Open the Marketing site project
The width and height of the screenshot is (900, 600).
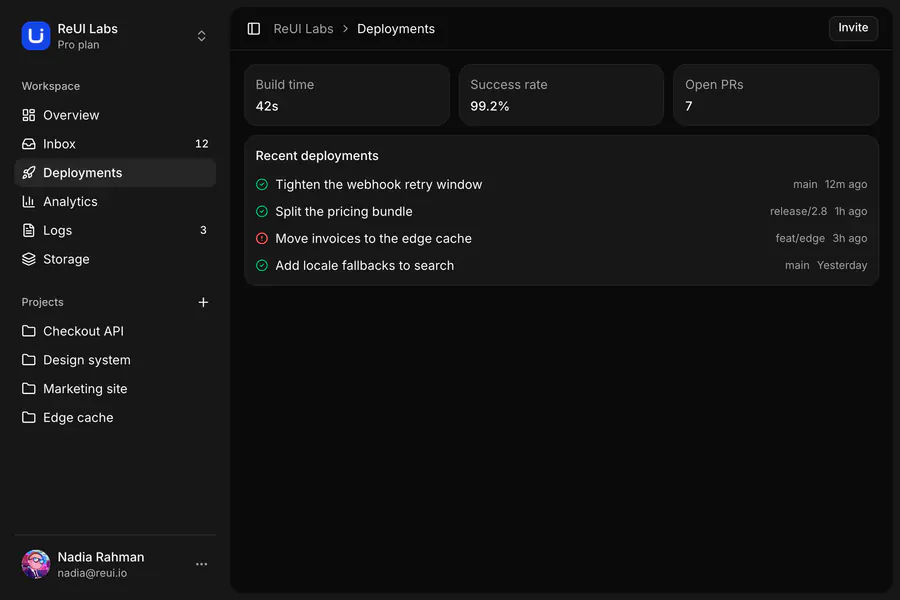coord(115,388)
